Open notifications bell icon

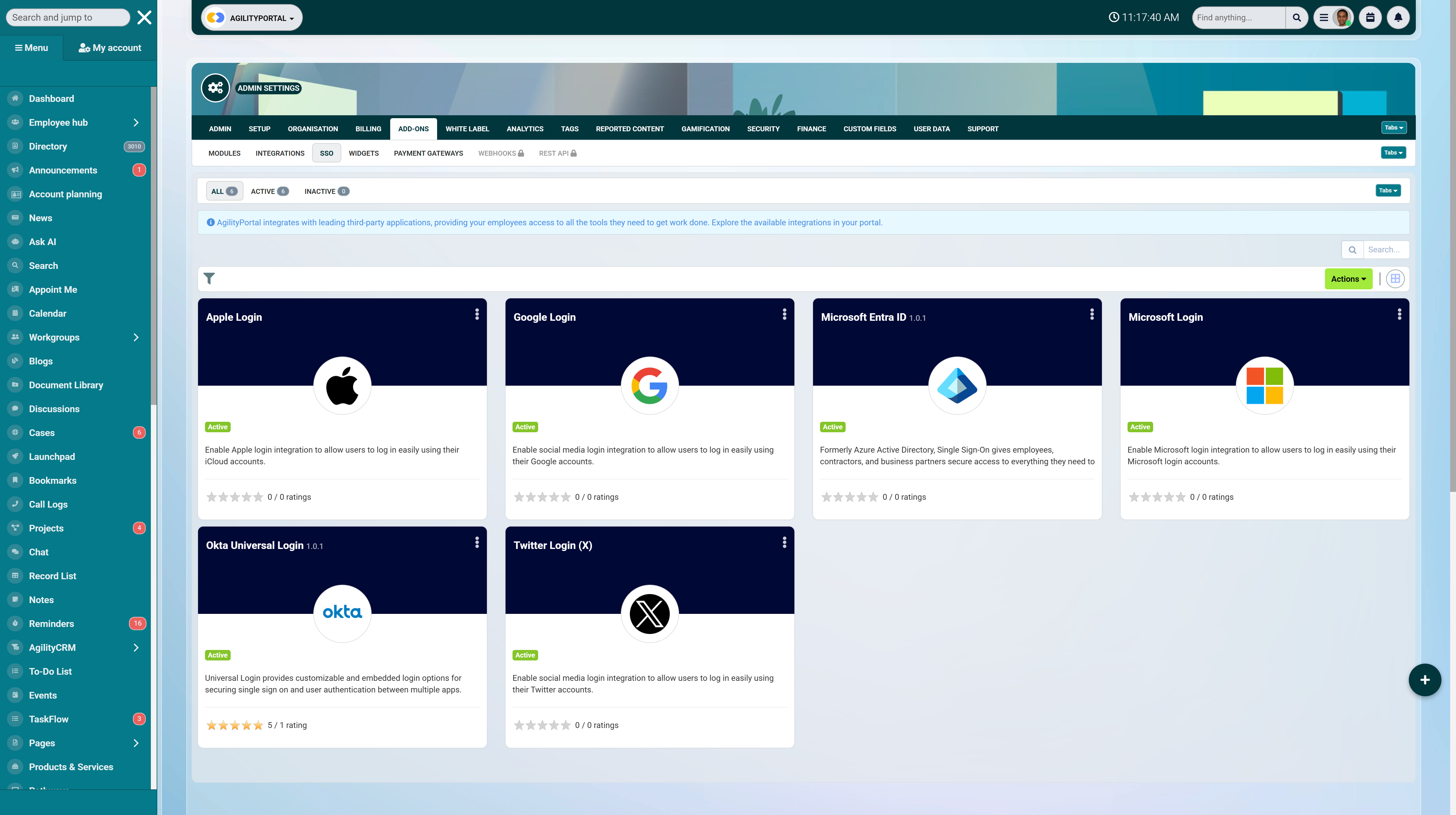[x=1398, y=17]
